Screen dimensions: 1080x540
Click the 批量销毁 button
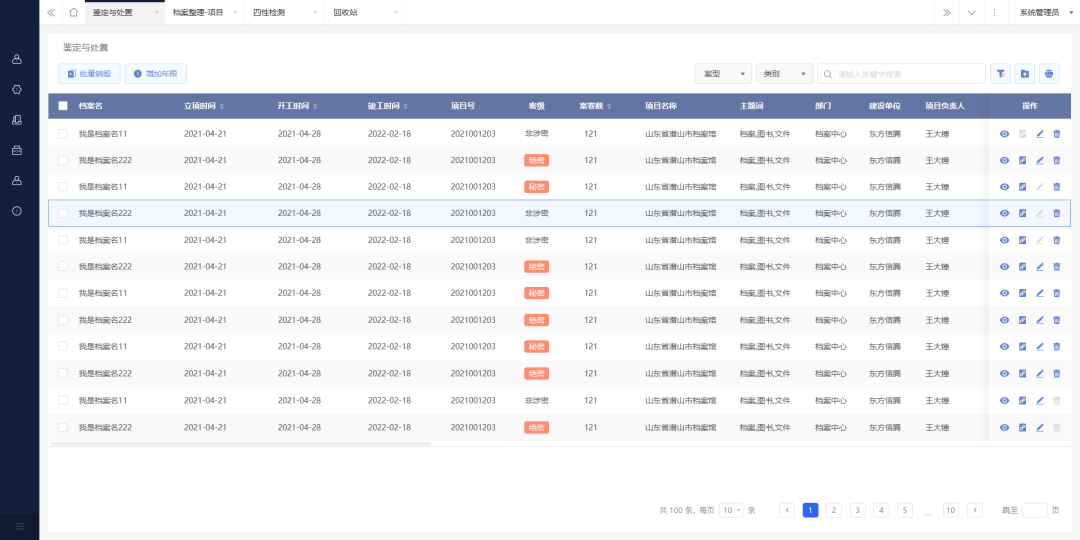[90, 74]
